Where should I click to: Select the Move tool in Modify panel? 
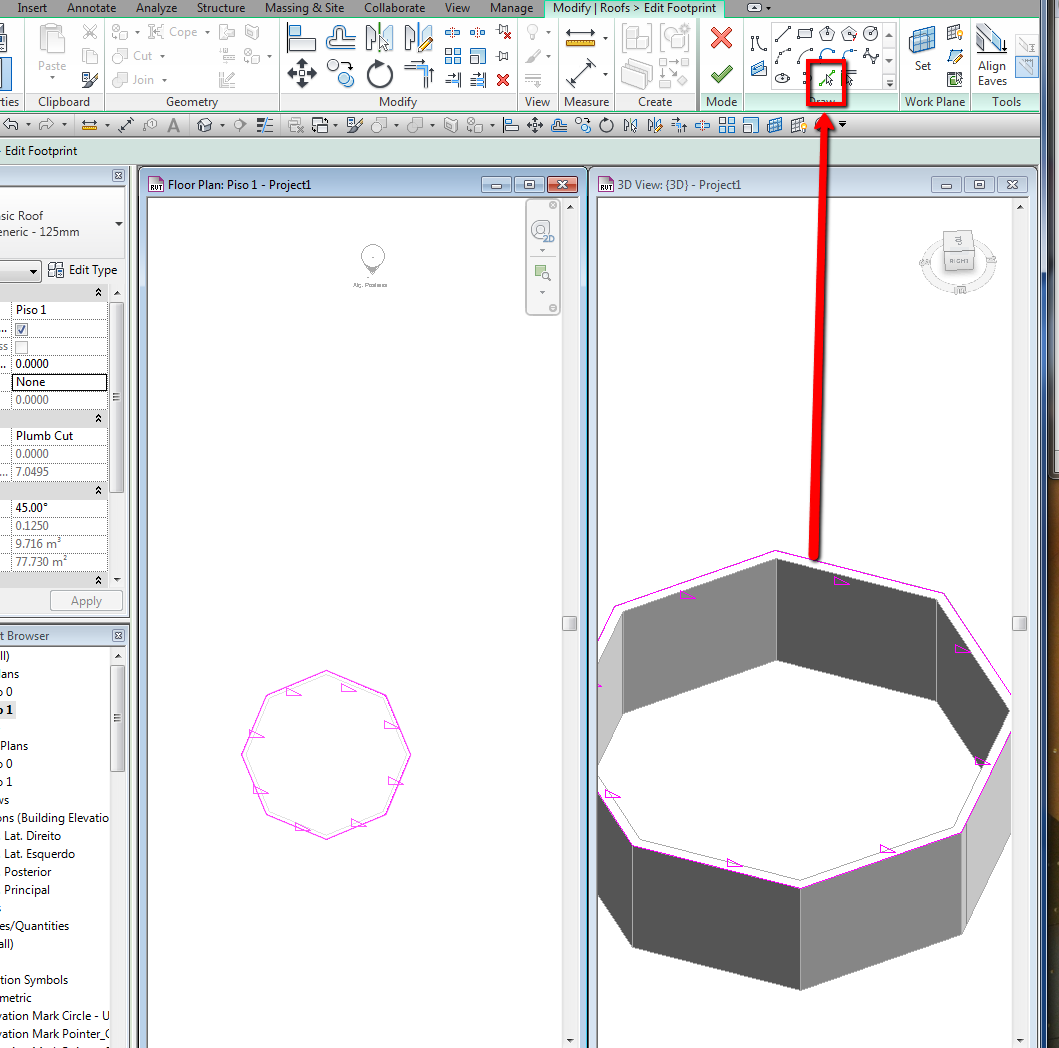(x=302, y=72)
